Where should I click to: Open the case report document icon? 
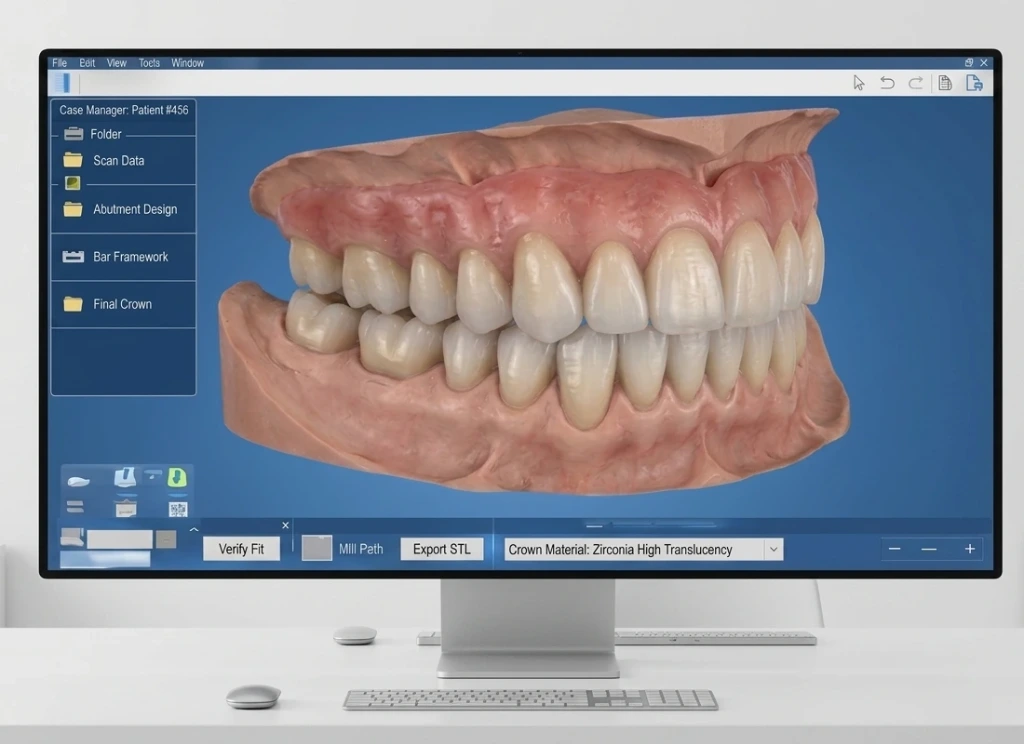944,83
